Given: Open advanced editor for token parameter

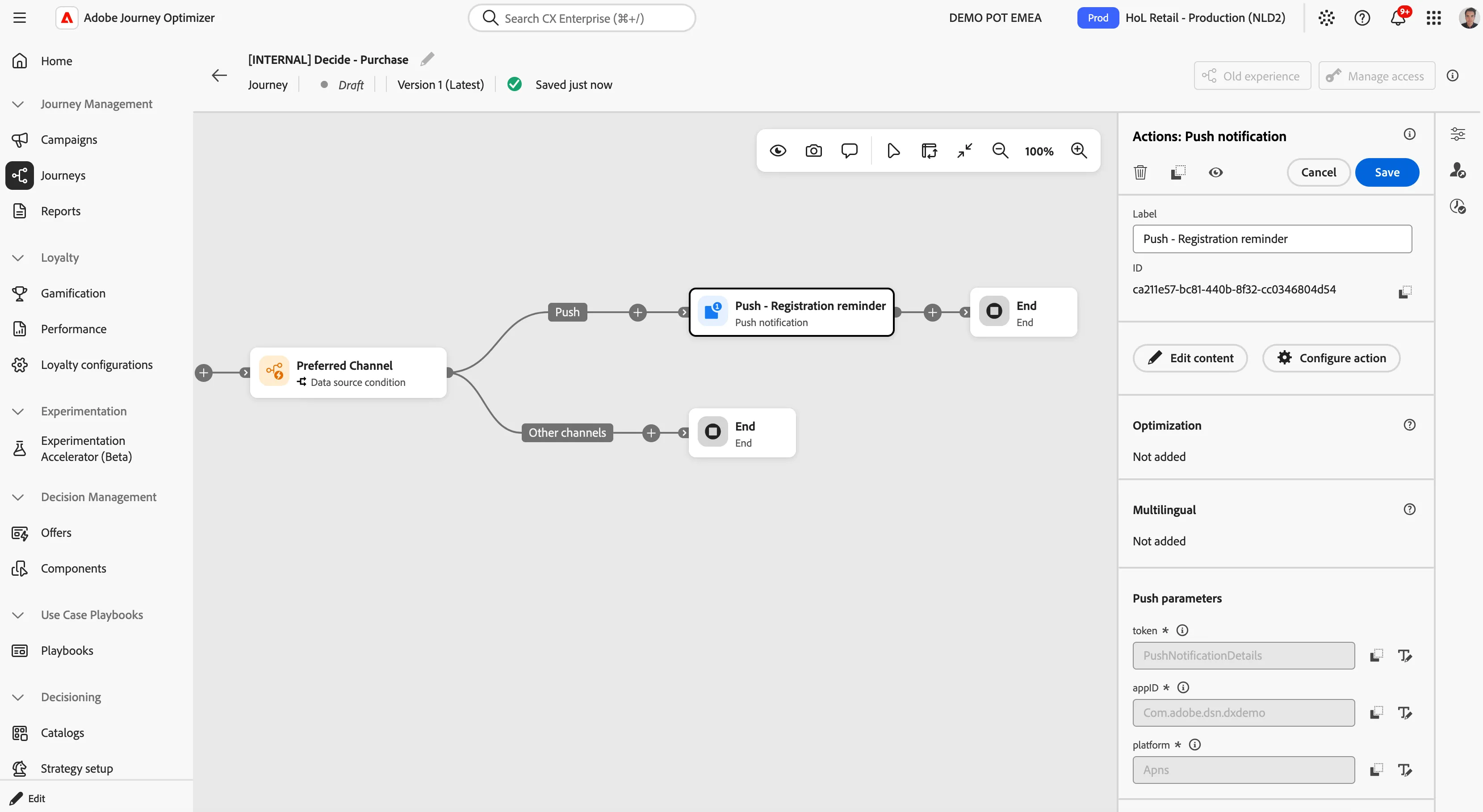Looking at the screenshot, I should (1405, 656).
